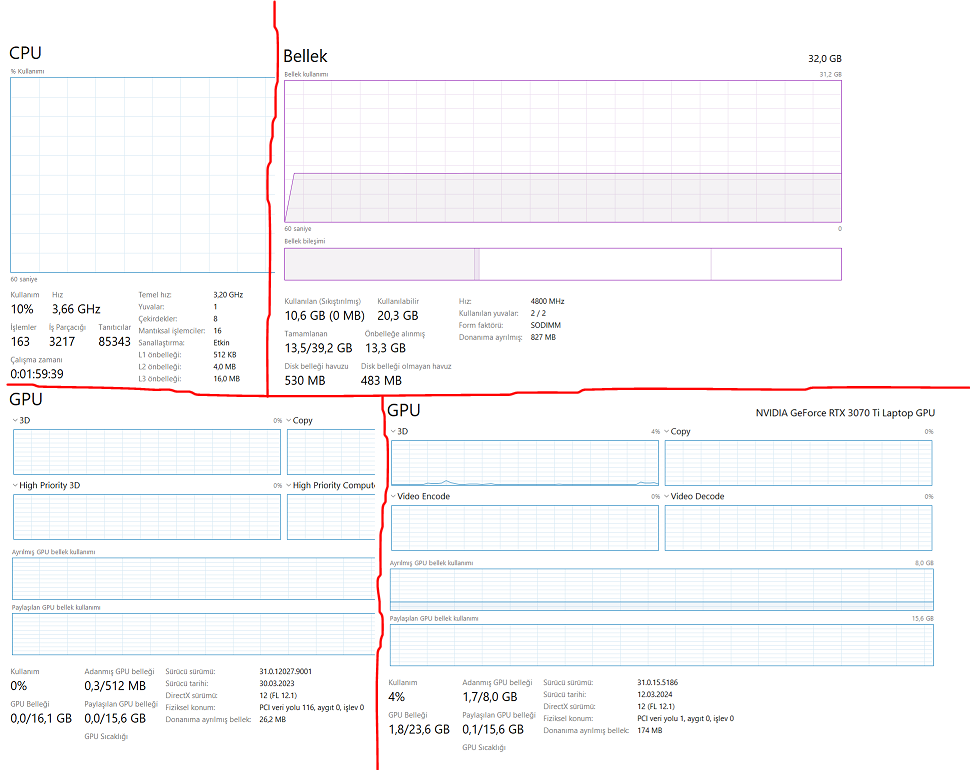Click the L2 önbelleği value 4,0 MB
970x770 pixels.
pos(225,367)
